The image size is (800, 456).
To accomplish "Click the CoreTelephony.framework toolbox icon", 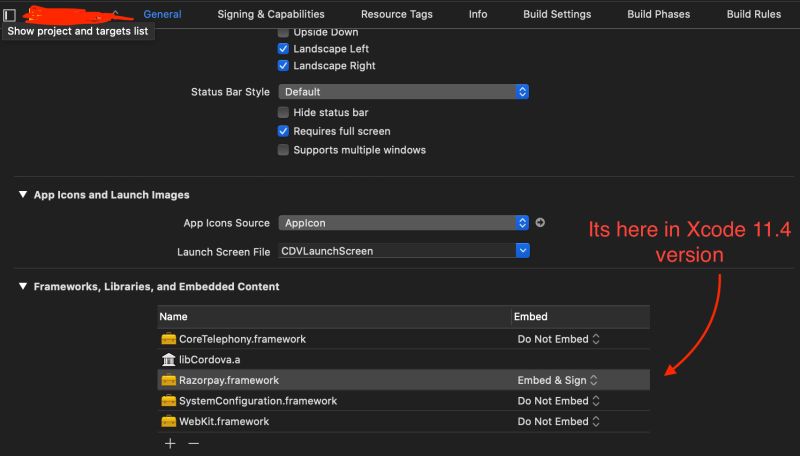I will [x=168, y=339].
